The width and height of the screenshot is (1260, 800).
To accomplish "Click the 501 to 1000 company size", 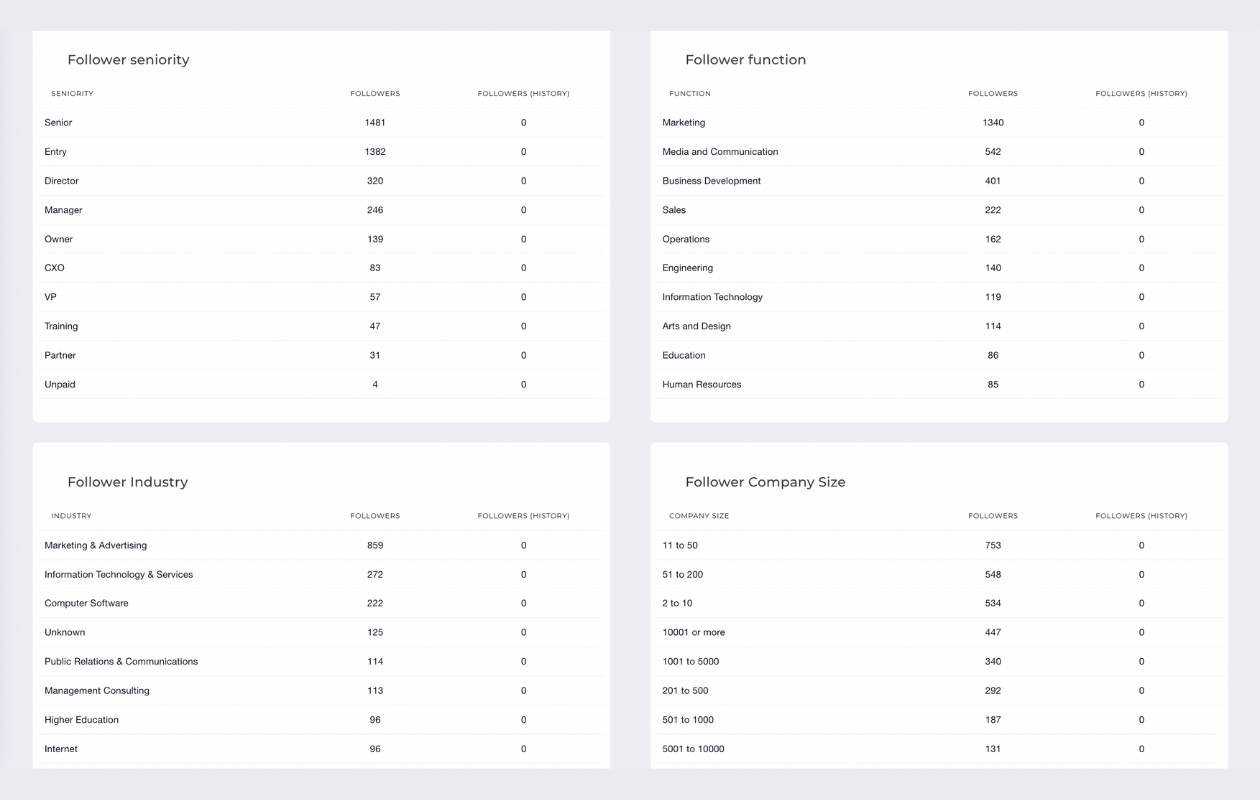I will pyautogui.click(x=688, y=720).
